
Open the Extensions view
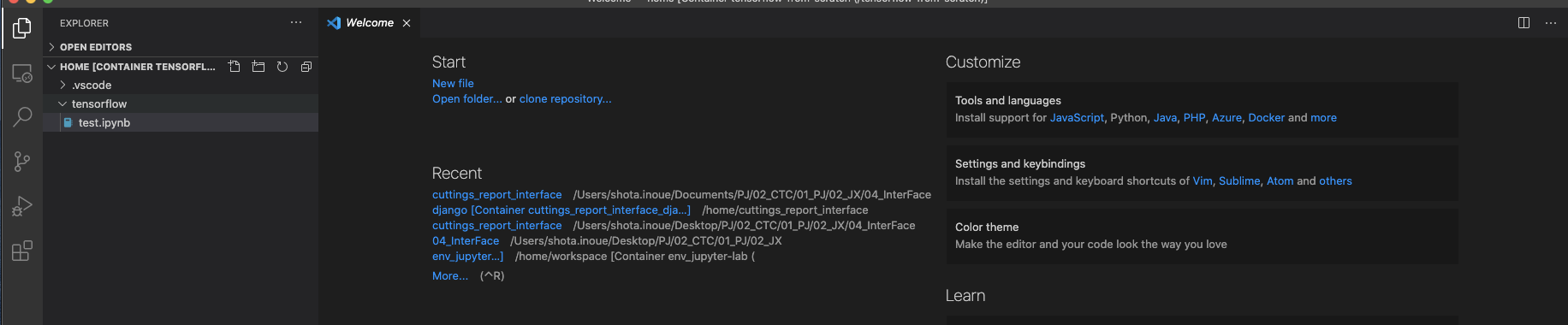click(22, 251)
